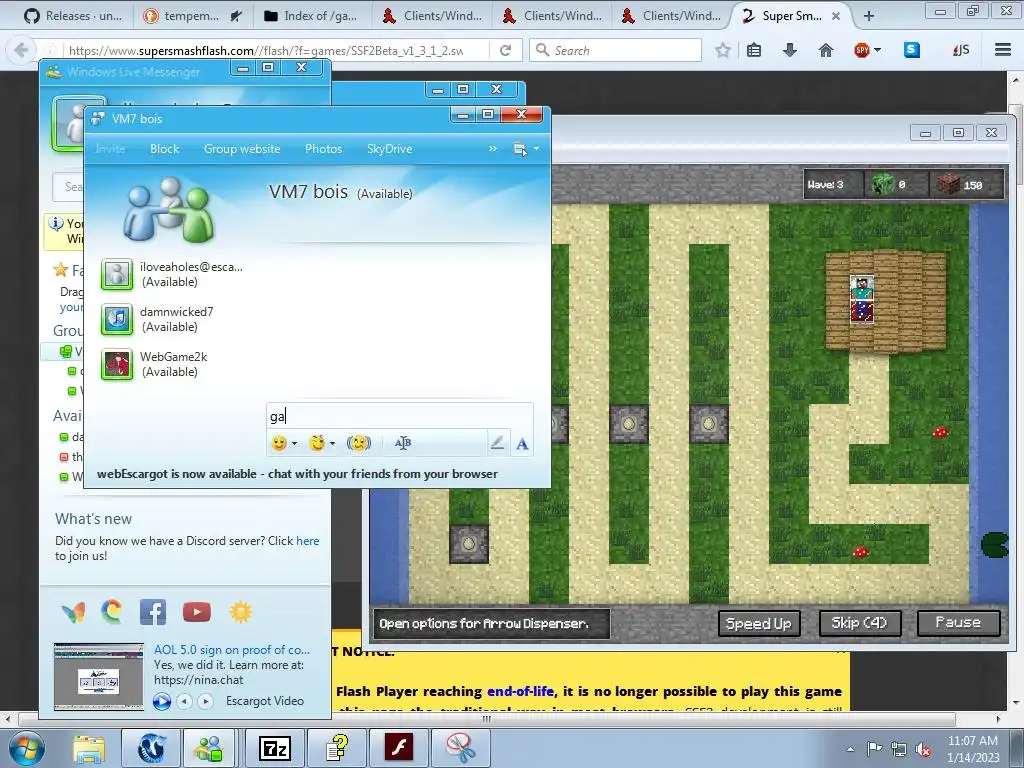Click Skip (4) game button
The width and height of the screenshot is (1024, 768).
pos(859,623)
